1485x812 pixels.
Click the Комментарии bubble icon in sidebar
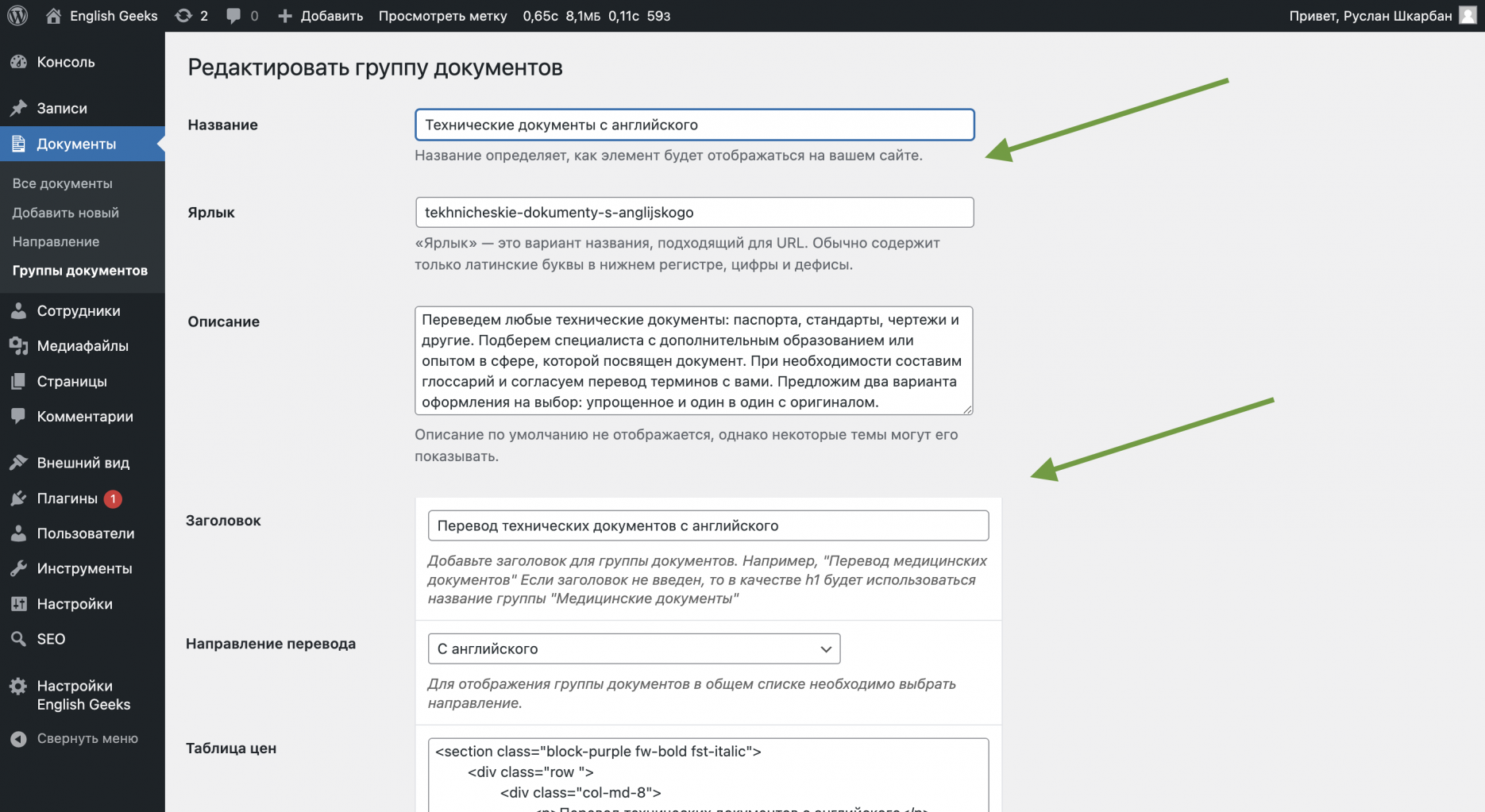[x=18, y=416]
